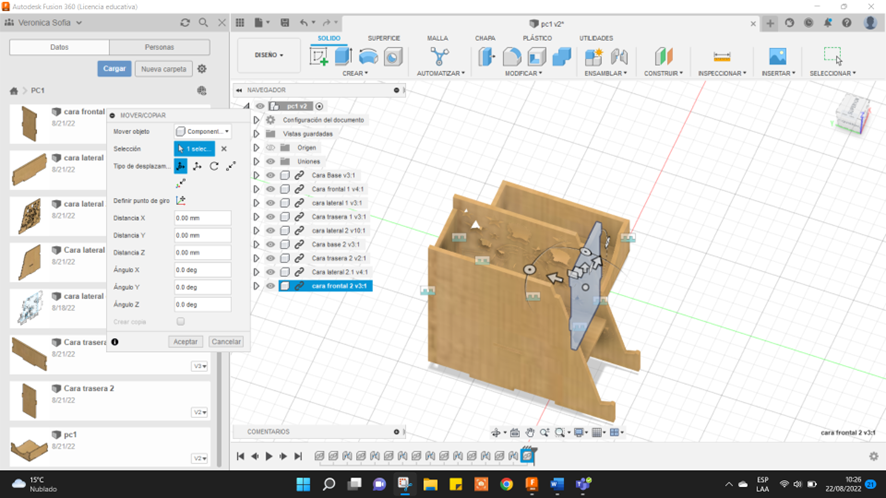
Task: Choose Point to Point displacement type
Action: point(231,166)
